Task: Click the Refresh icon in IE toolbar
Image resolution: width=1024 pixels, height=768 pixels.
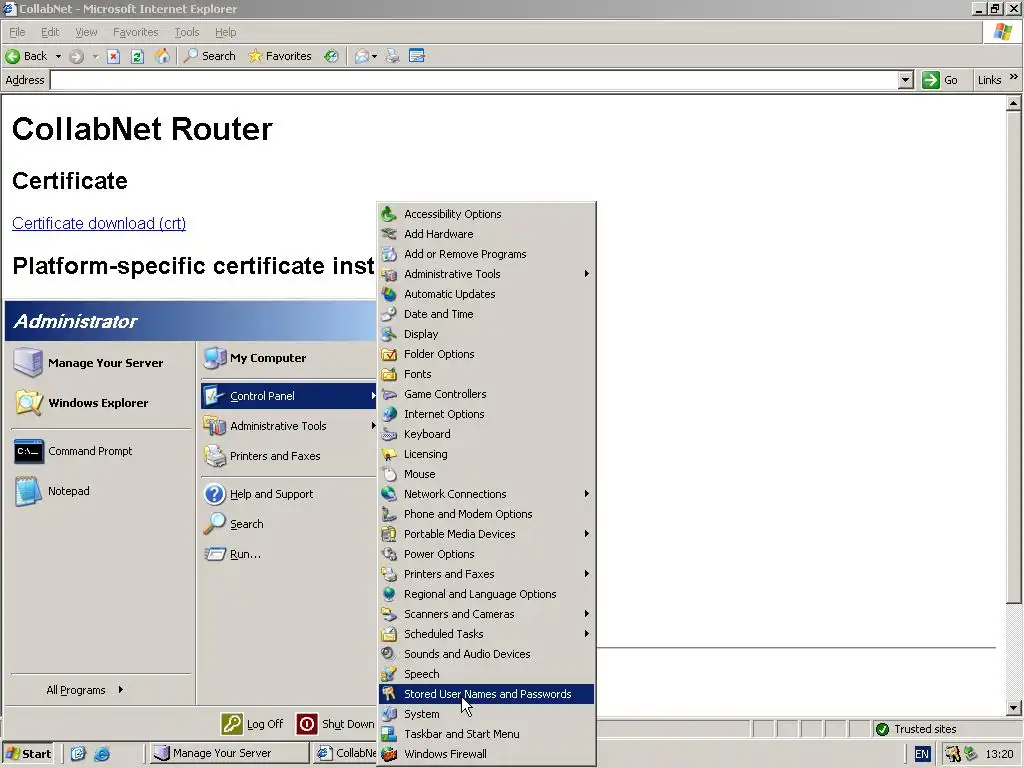Action: point(137,56)
